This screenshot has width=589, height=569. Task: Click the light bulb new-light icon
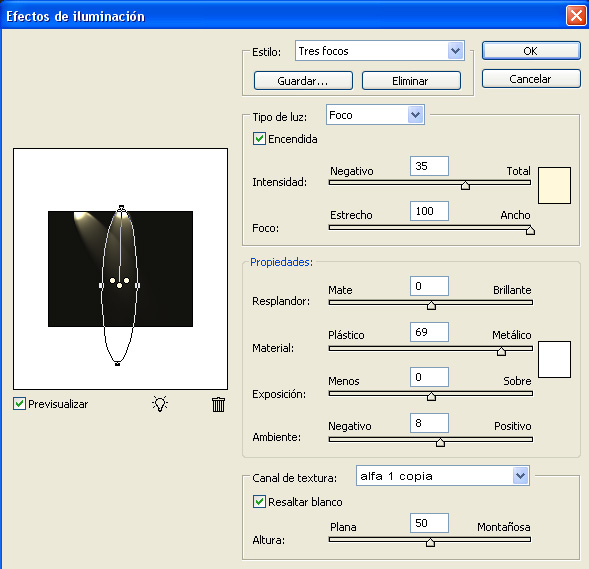pyautogui.click(x=160, y=404)
